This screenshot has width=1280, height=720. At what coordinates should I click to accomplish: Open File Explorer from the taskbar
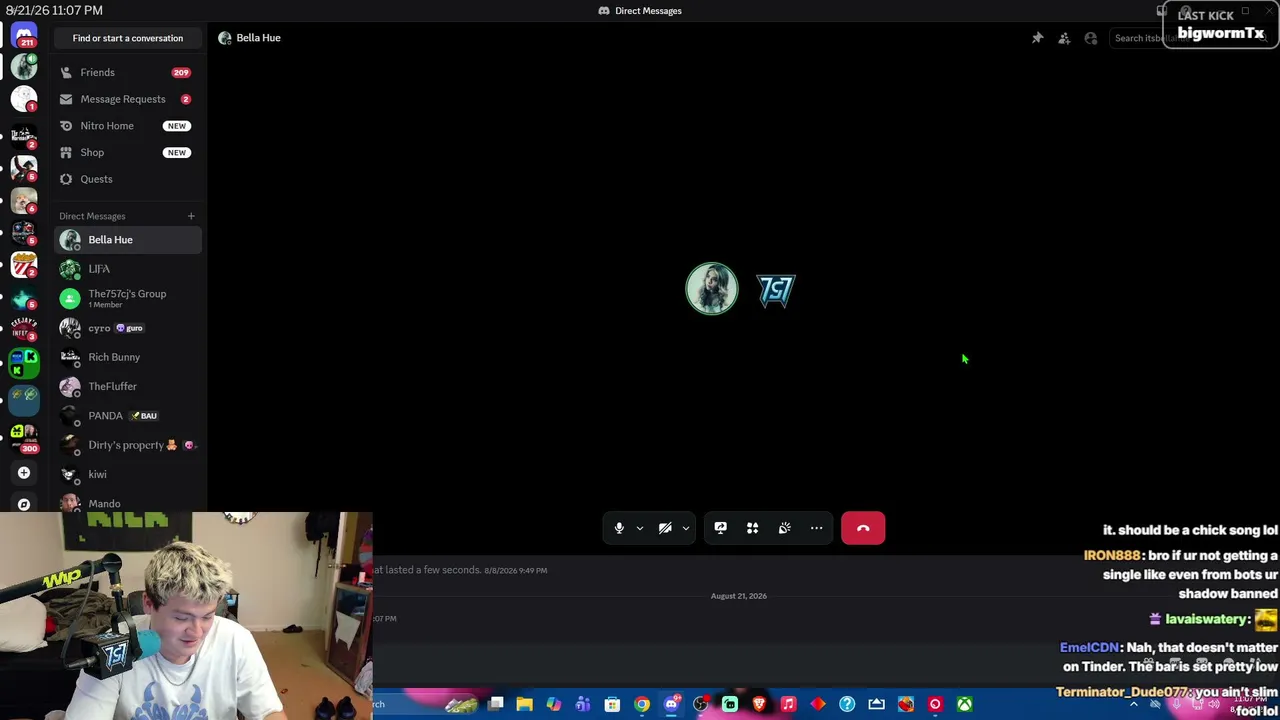(524, 705)
